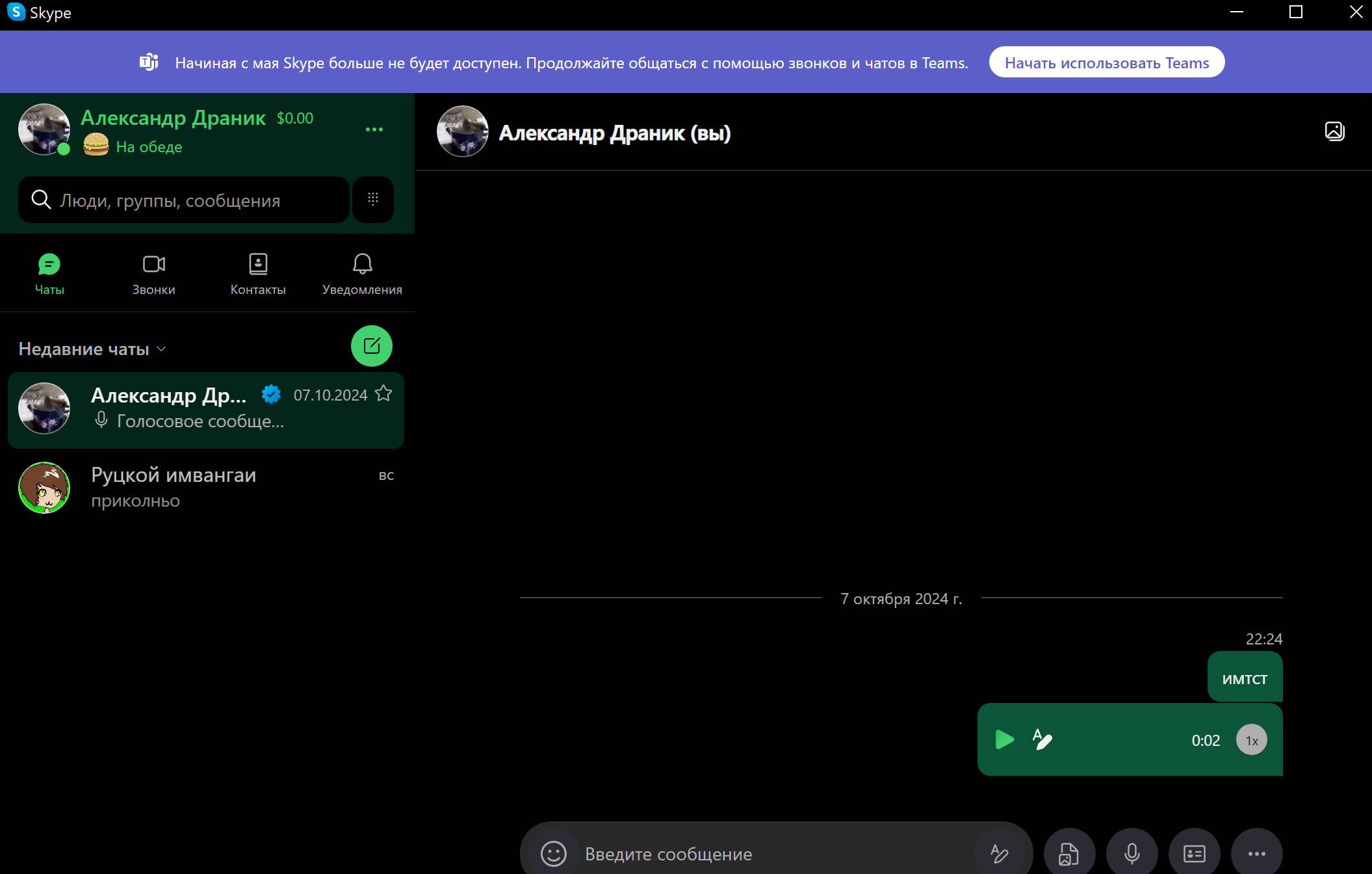Click Начать использовать Teams button
The width and height of the screenshot is (1372, 874).
coord(1107,62)
